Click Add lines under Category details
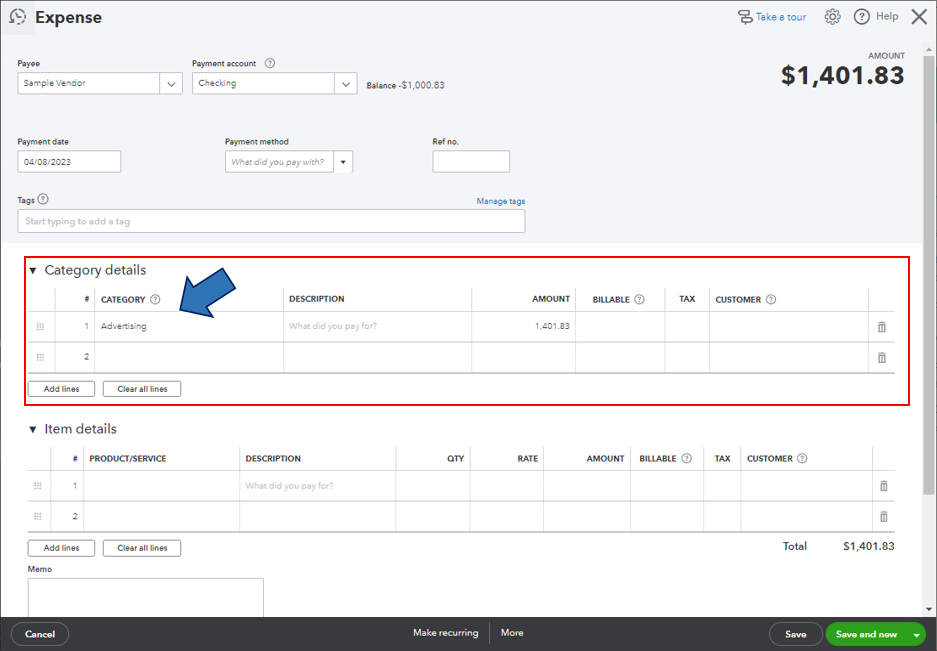The image size is (937, 651). pos(62,389)
